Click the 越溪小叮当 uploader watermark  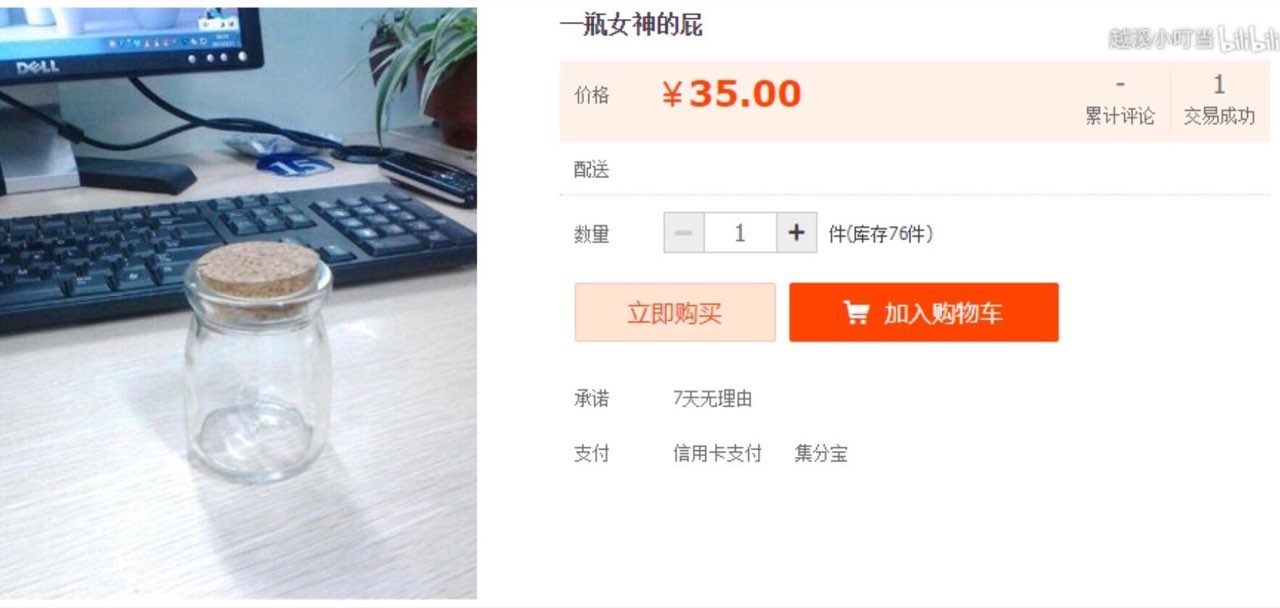pos(1161,39)
